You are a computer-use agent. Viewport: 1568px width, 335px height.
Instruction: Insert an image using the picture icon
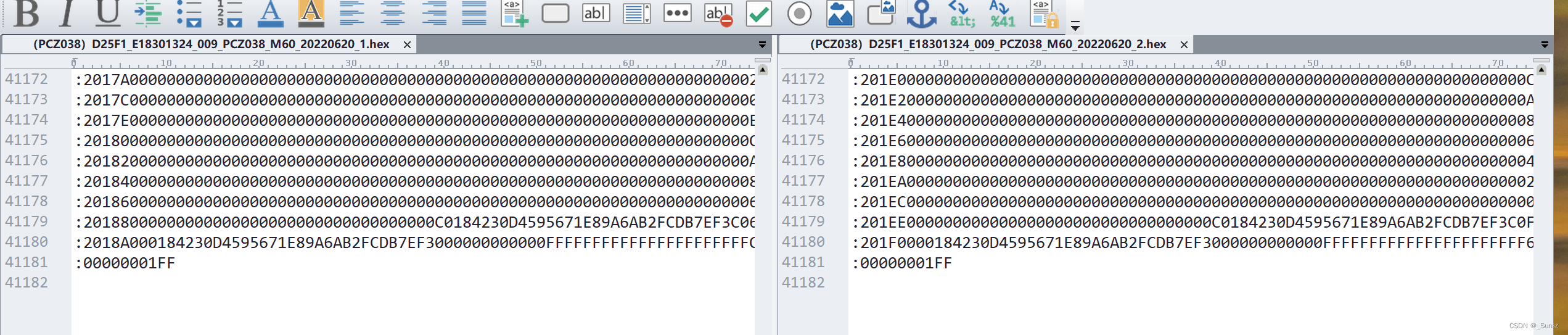coord(840,13)
